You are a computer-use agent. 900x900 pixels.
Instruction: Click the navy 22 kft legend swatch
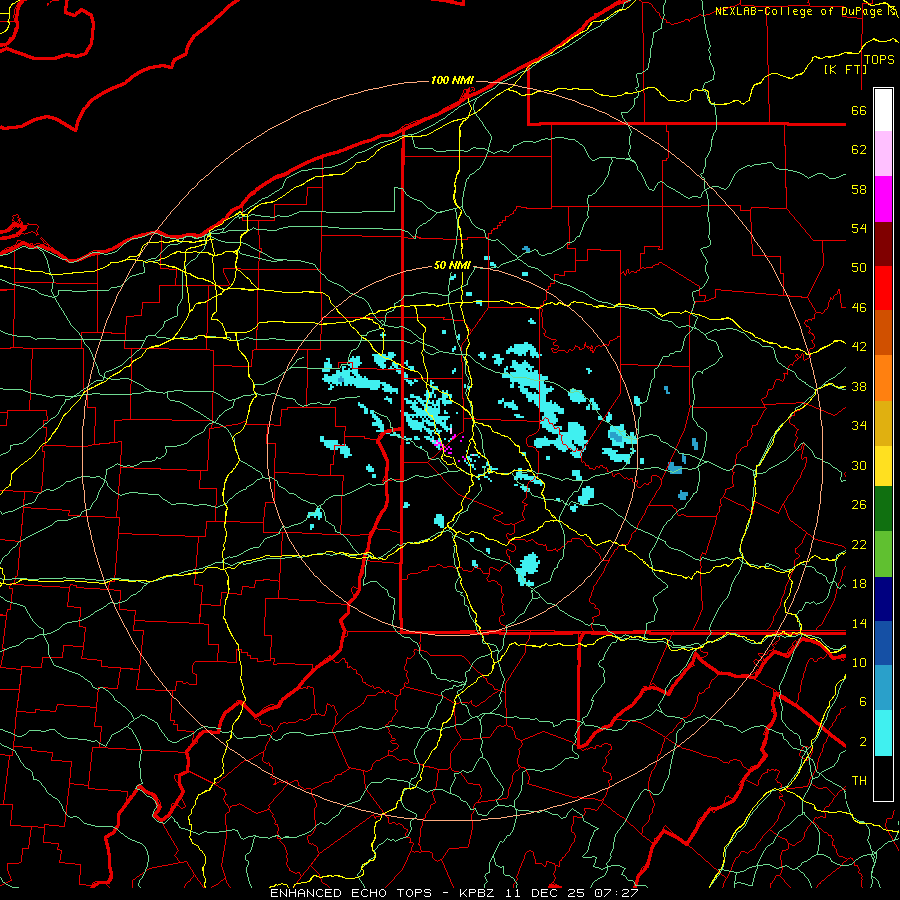(x=883, y=599)
